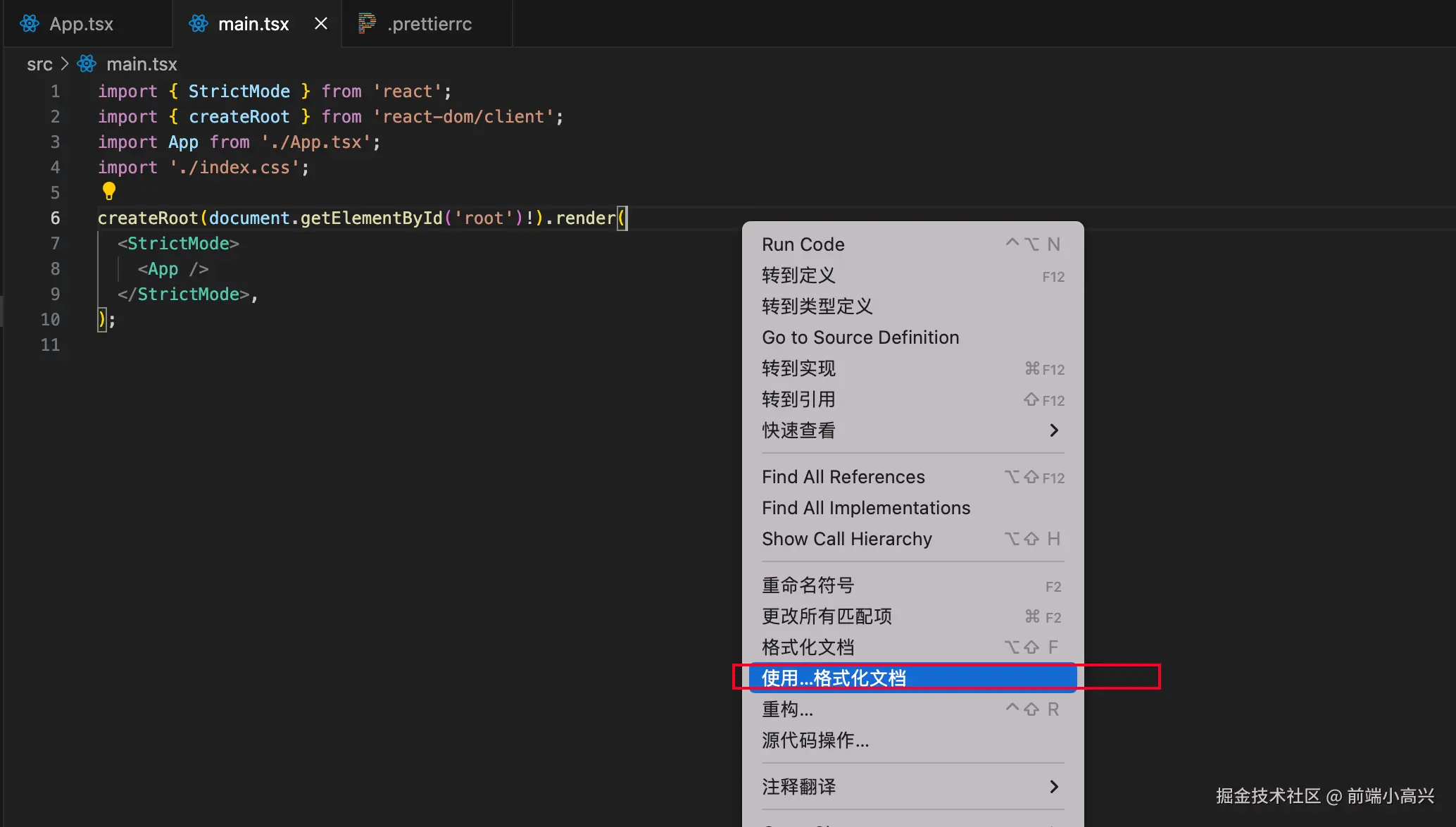Screen dimensions: 1456x827
Task: Click the React icon on App.tsx tab
Action: pos(30,23)
